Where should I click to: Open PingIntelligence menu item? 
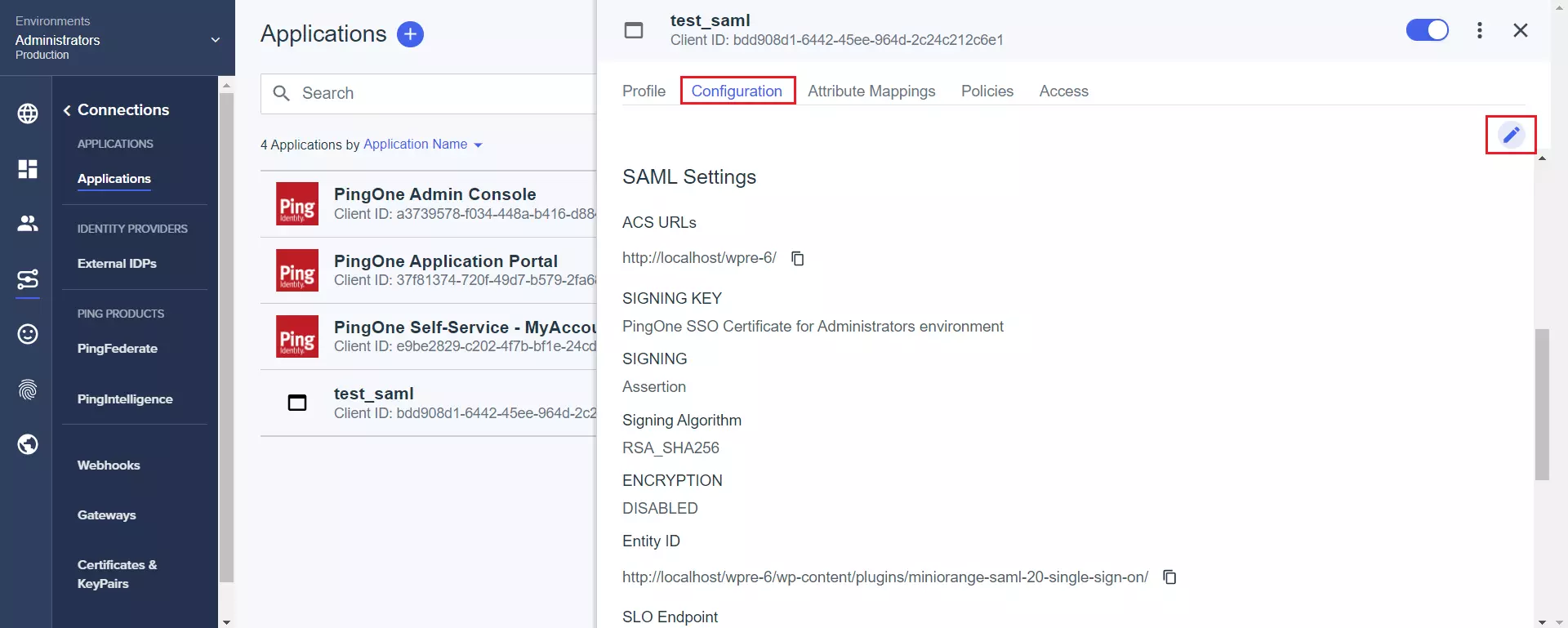tap(125, 399)
